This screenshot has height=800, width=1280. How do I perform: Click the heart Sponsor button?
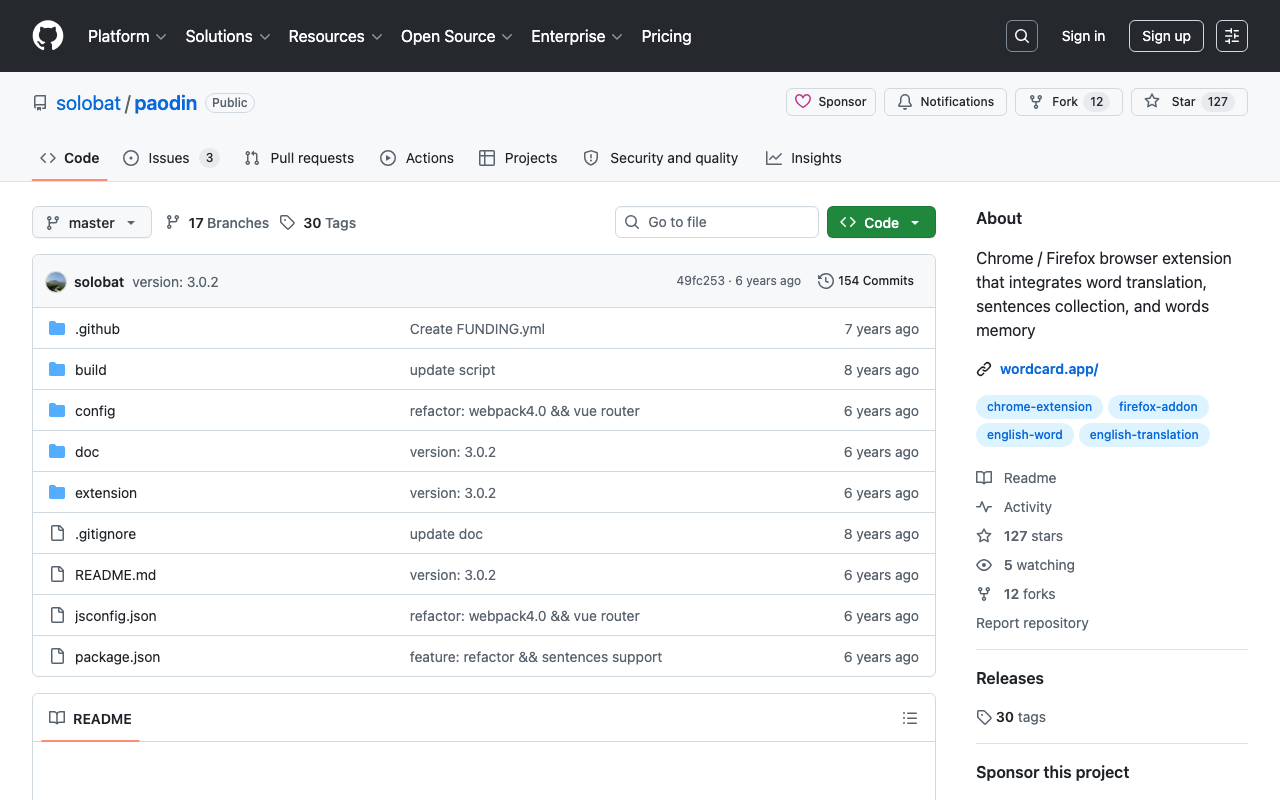tap(831, 102)
